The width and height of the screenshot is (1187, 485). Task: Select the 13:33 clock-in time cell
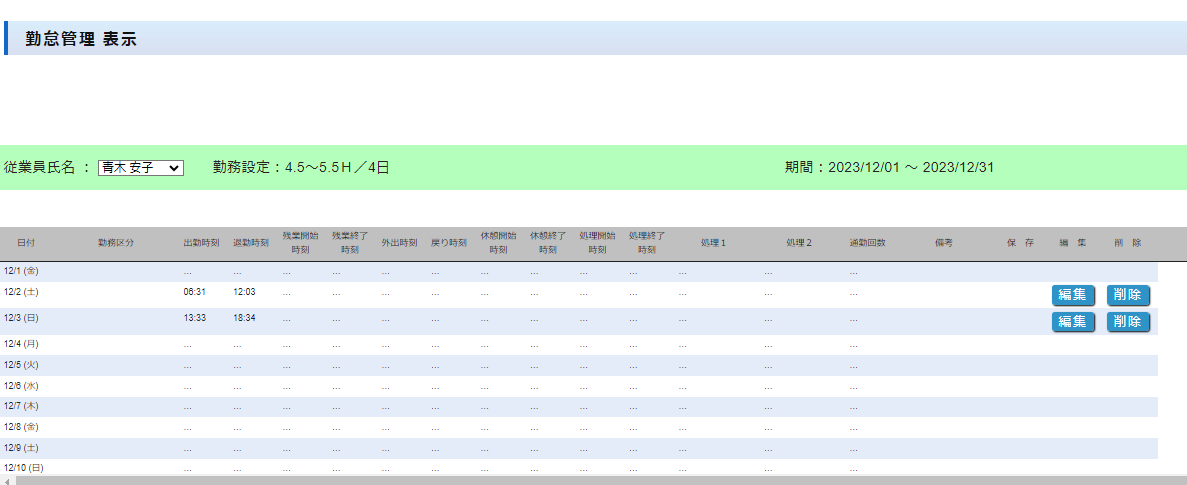pyautogui.click(x=194, y=318)
